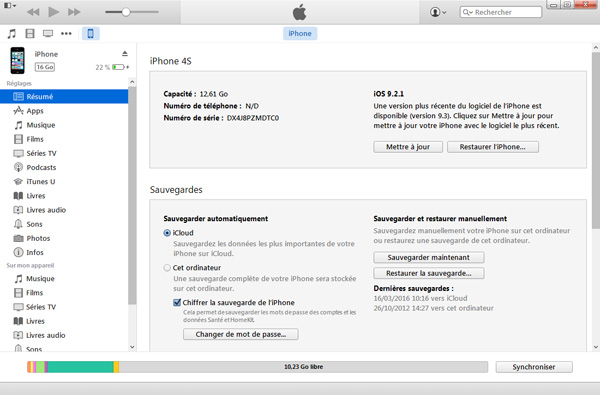Open the TV shows library icon in toolbar

pyautogui.click(x=48, y=34)
